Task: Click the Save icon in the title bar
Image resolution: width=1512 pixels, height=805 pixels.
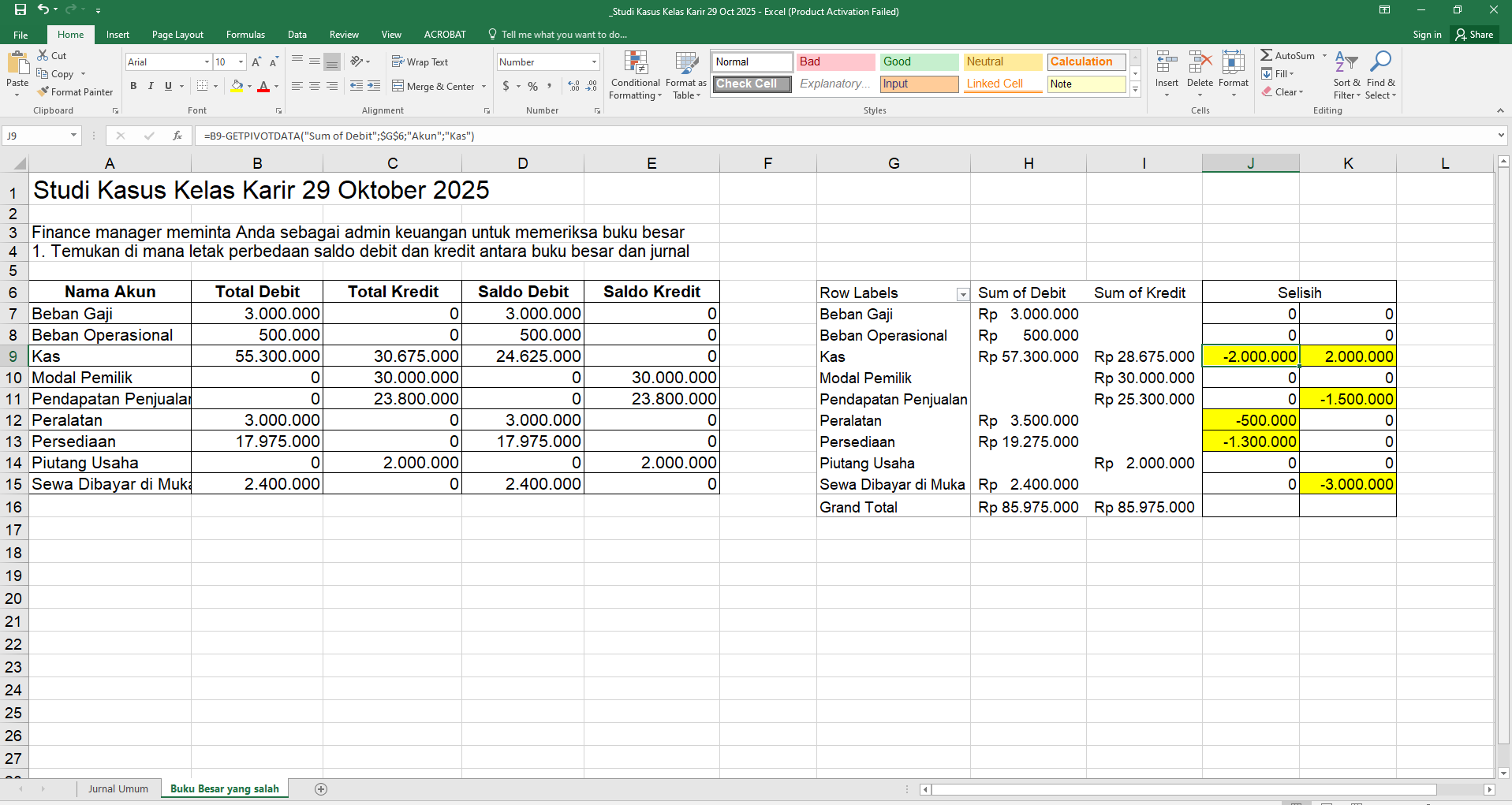Action: pos(21,10)
